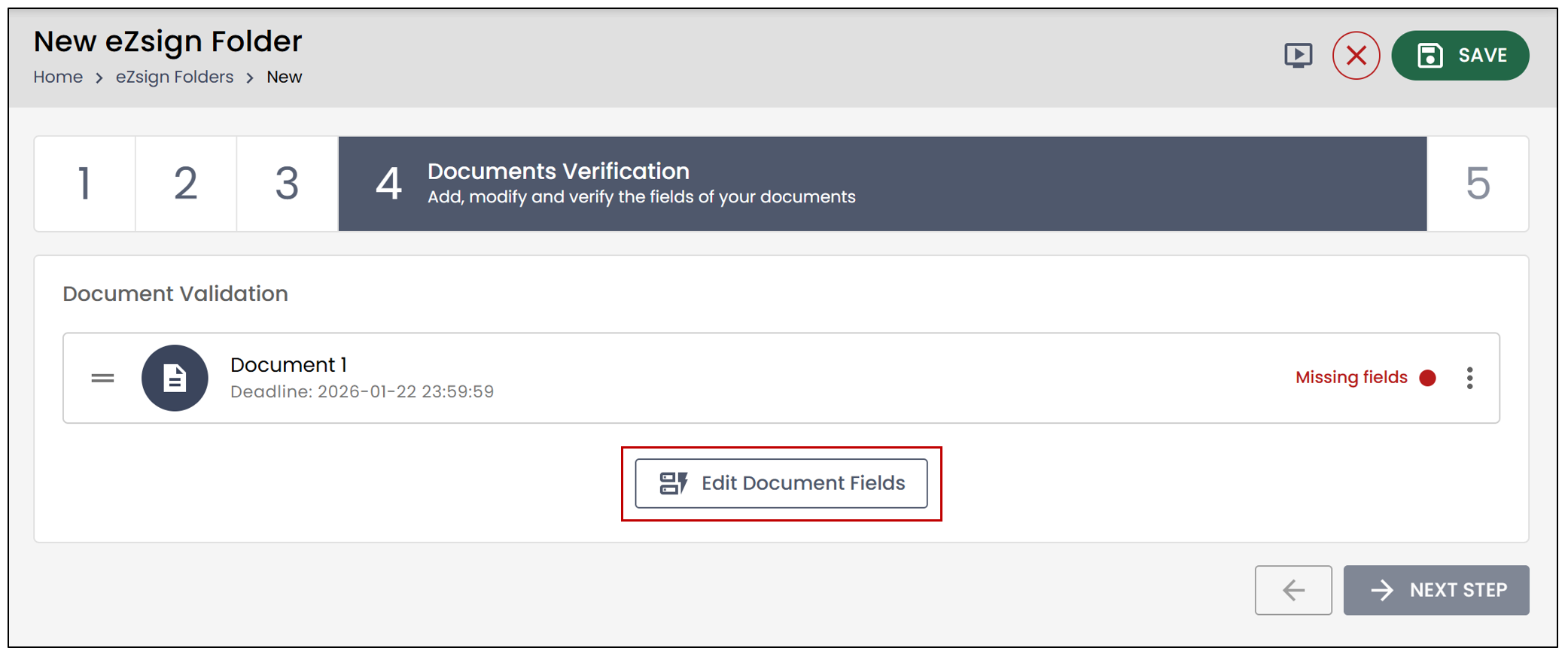Screen dimensions: 1568x657
Task: Open Document 1 three-dot options menu
Action: point(1469,378)
